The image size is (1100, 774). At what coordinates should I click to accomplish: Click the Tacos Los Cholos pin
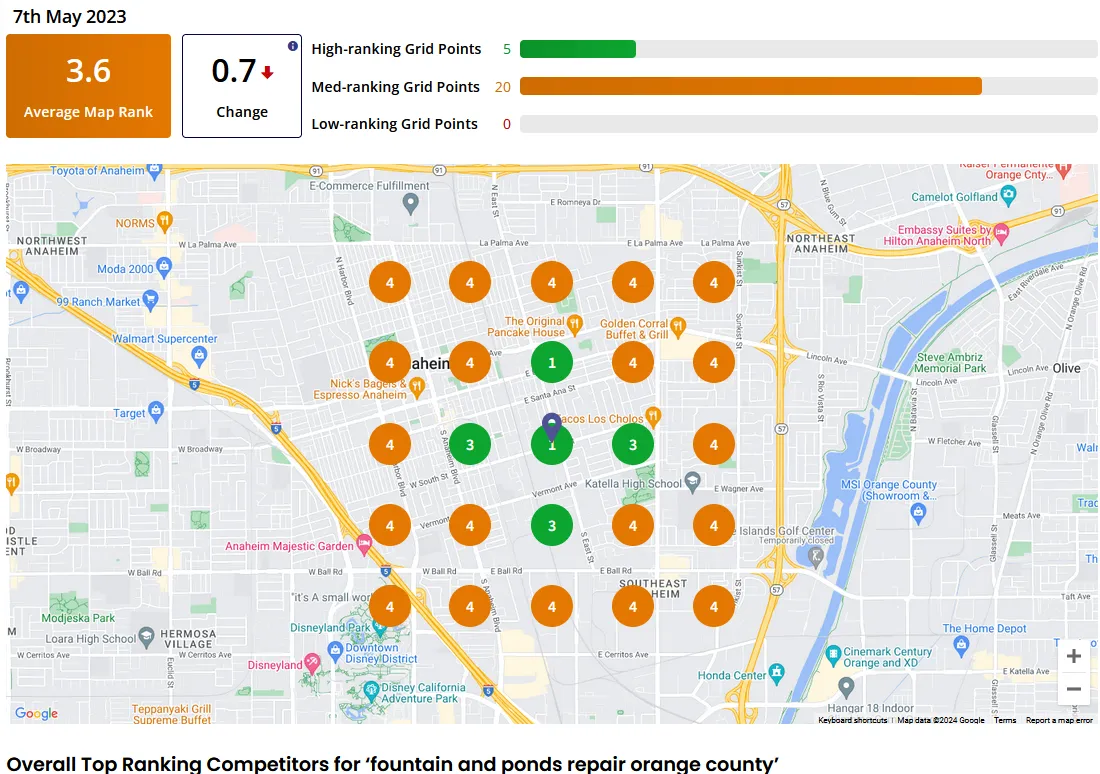coord(652,417)
